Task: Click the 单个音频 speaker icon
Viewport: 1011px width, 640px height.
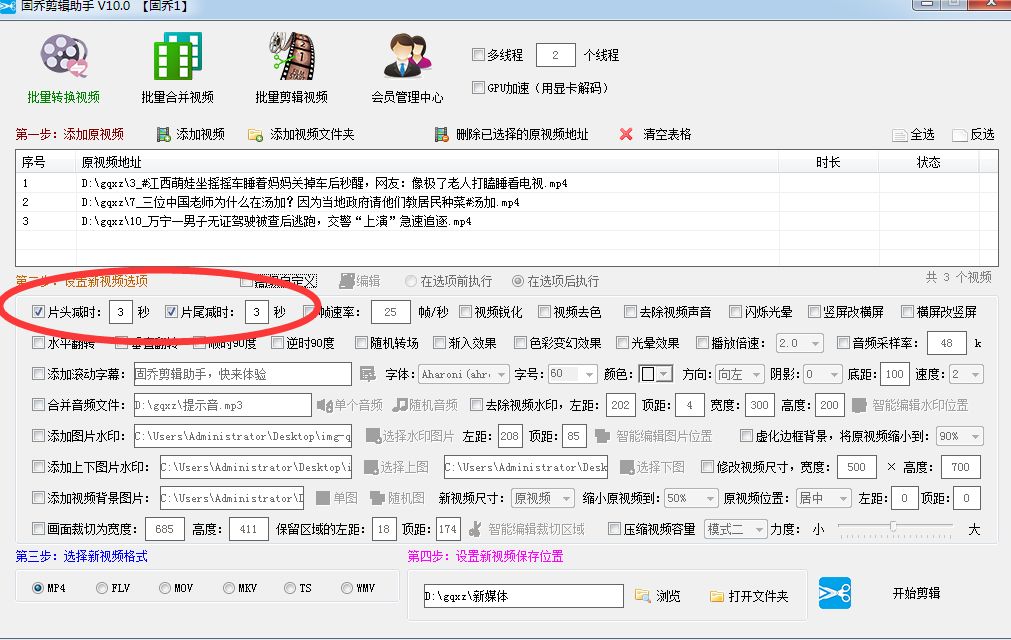Action: 324,405
